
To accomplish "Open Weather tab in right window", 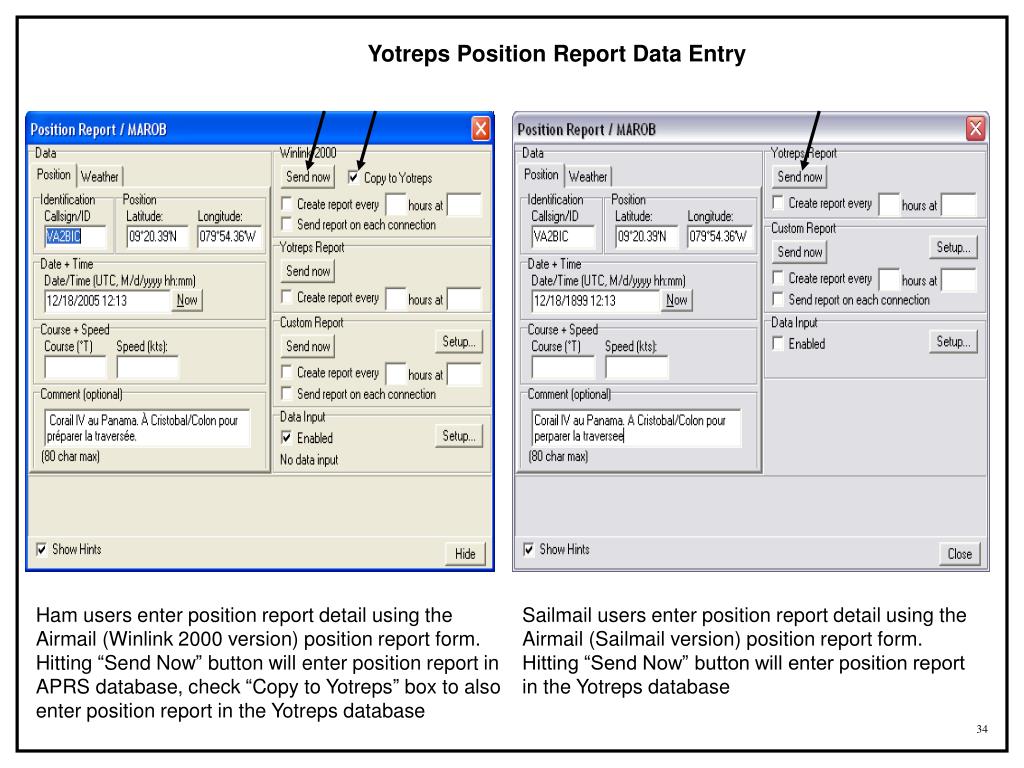I will point(587,176).
